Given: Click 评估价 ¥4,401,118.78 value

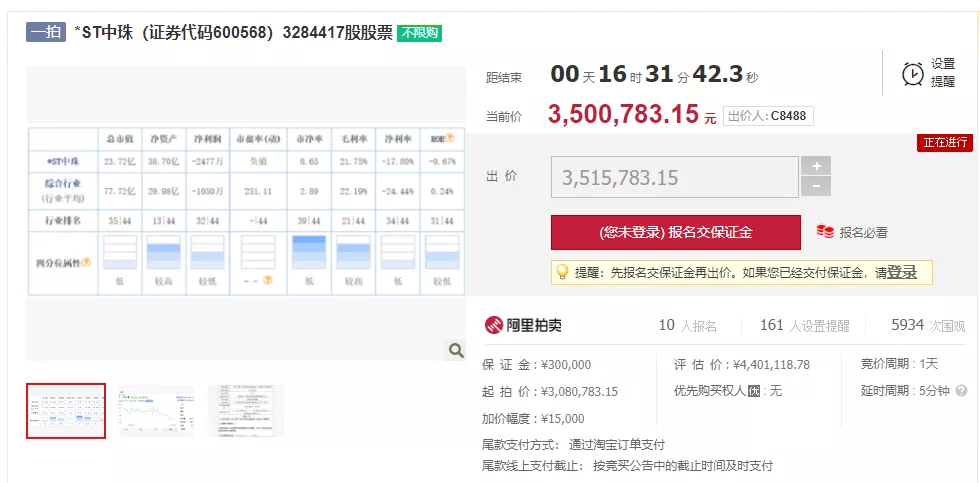Looking at the screenshot, I should click(771, 365).
